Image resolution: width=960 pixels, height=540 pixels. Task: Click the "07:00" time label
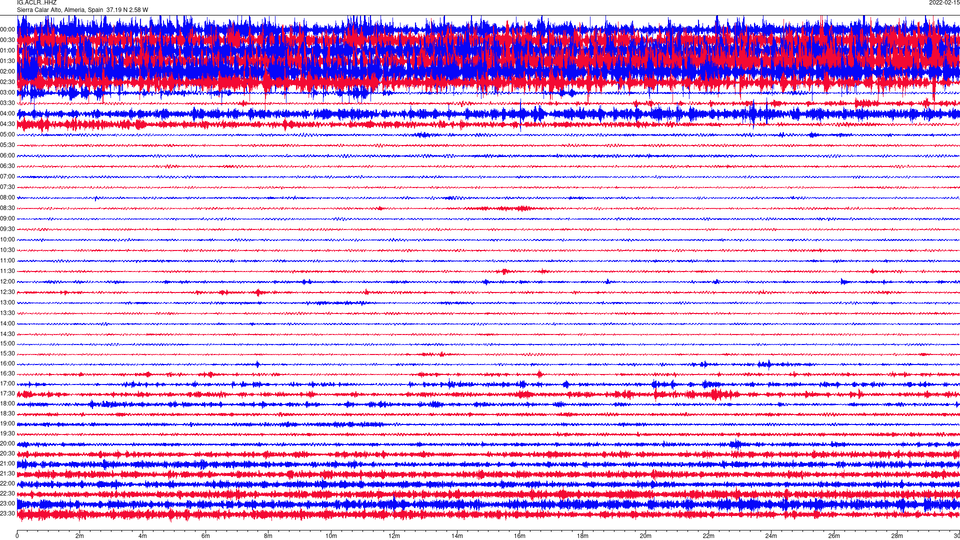[x=7, y=176]
